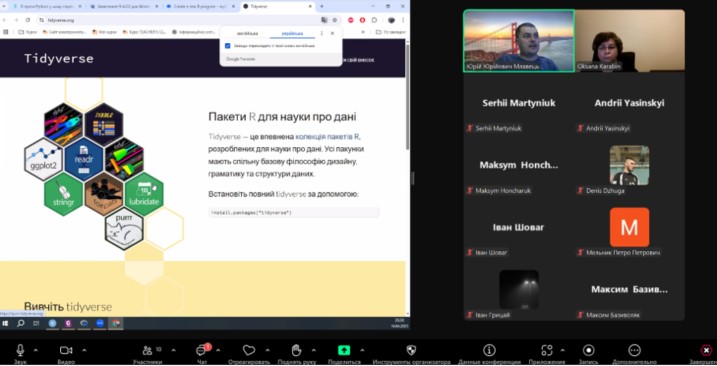717x366 pixels.
Task: Click the browser tab list chevron
Action: 4,6
